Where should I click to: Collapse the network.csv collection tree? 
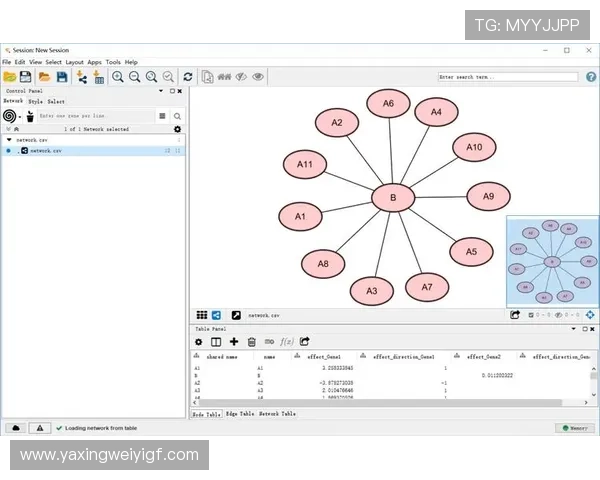click(9, 140)
